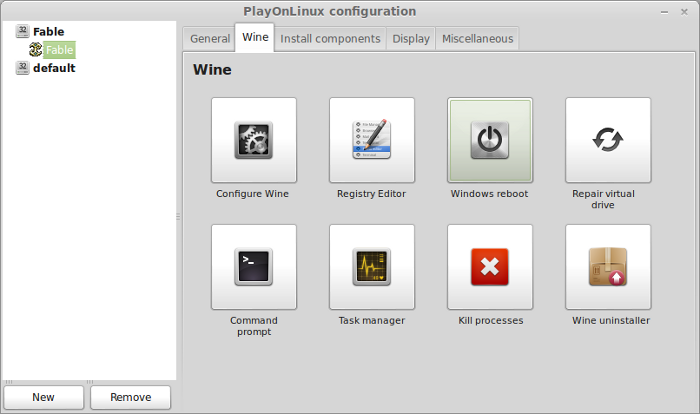Run Repair virtual drive
Viewport: 700px width, 414px height.
[608, 140]
